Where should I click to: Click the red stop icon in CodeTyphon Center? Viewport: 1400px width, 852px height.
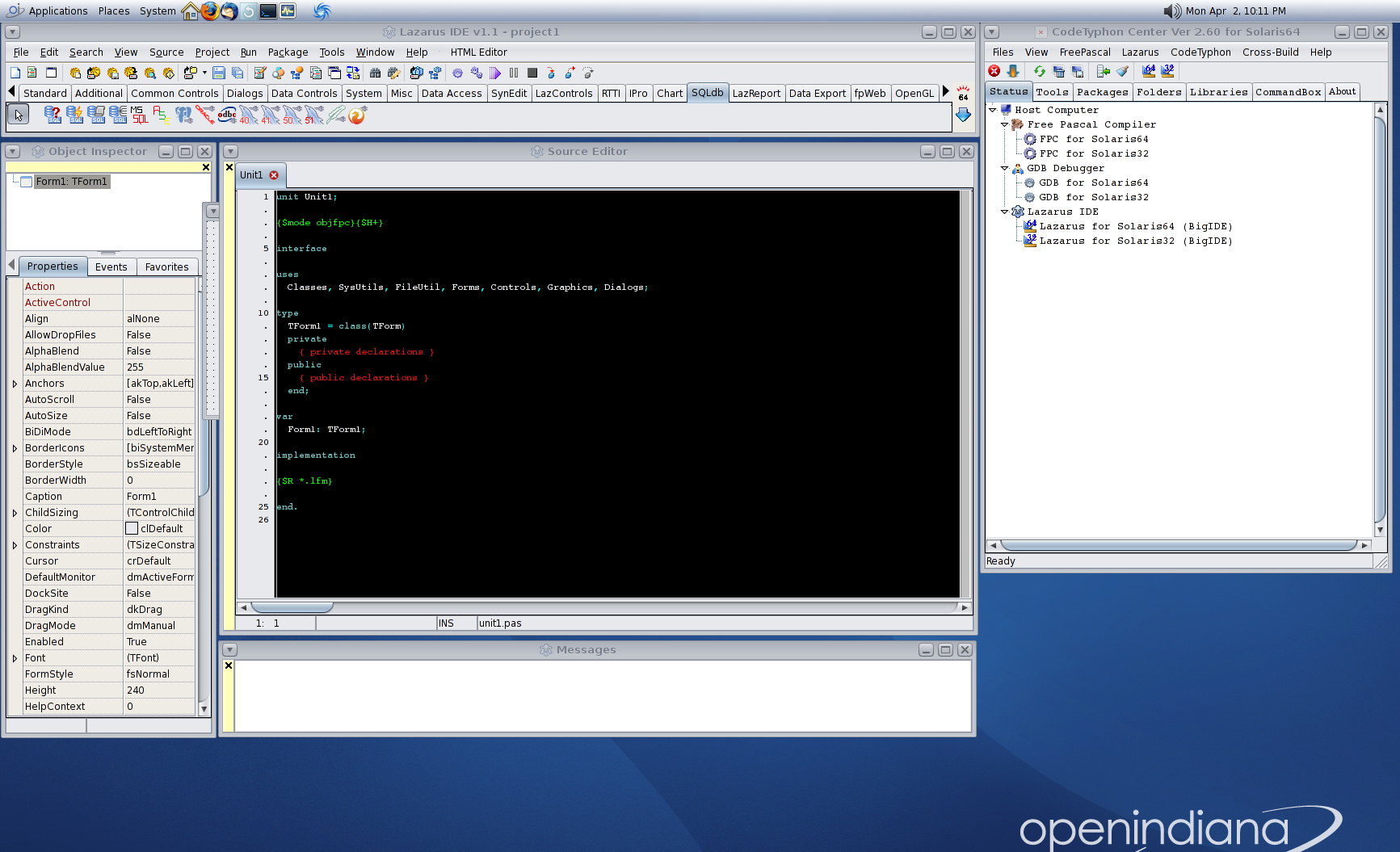(994, 71)
